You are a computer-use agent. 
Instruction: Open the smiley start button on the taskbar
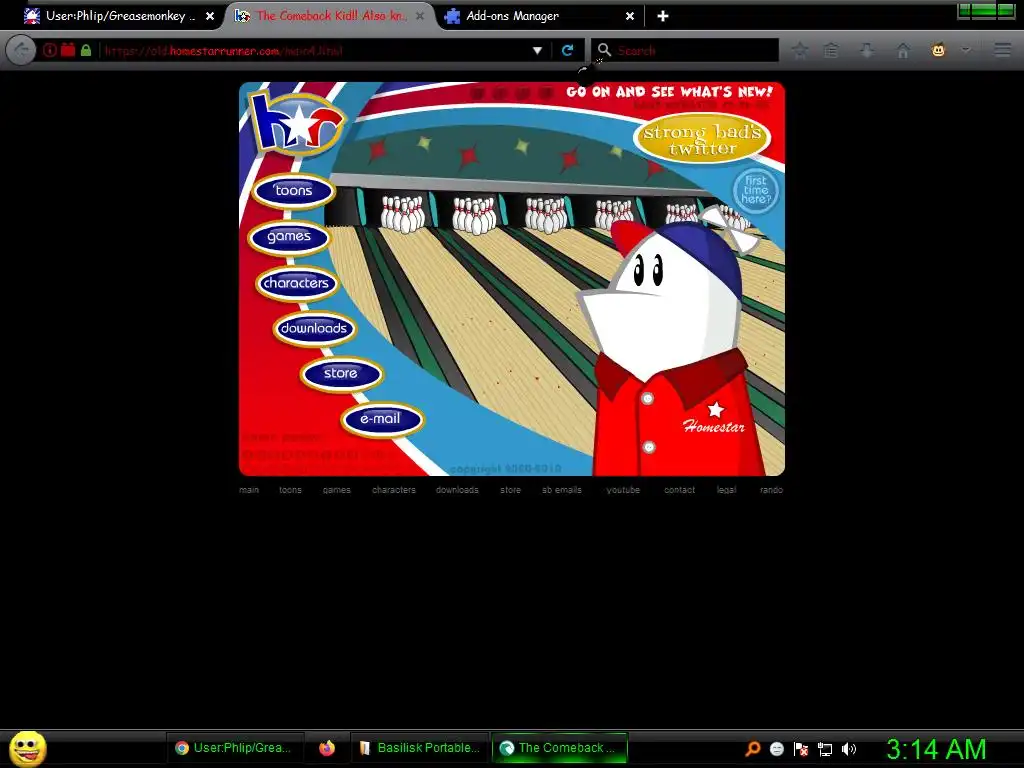[x=27, y=748]
